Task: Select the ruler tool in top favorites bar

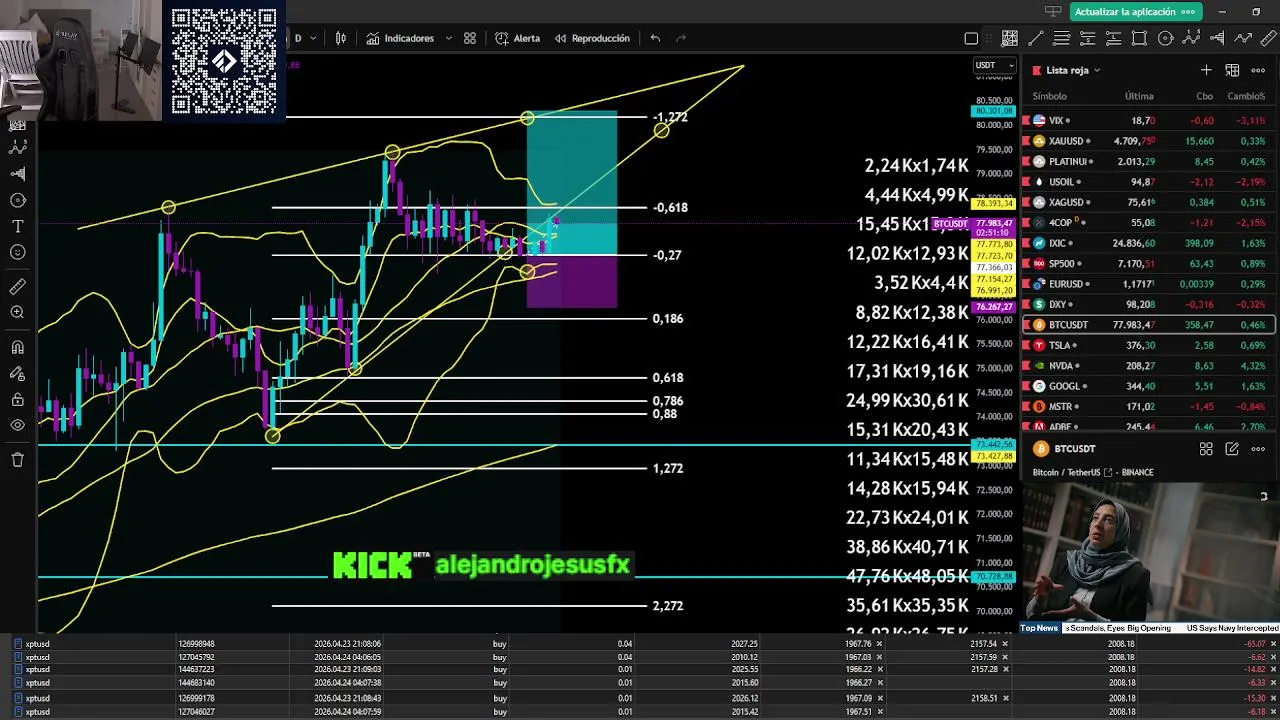Action: [x=1269, y=38]
